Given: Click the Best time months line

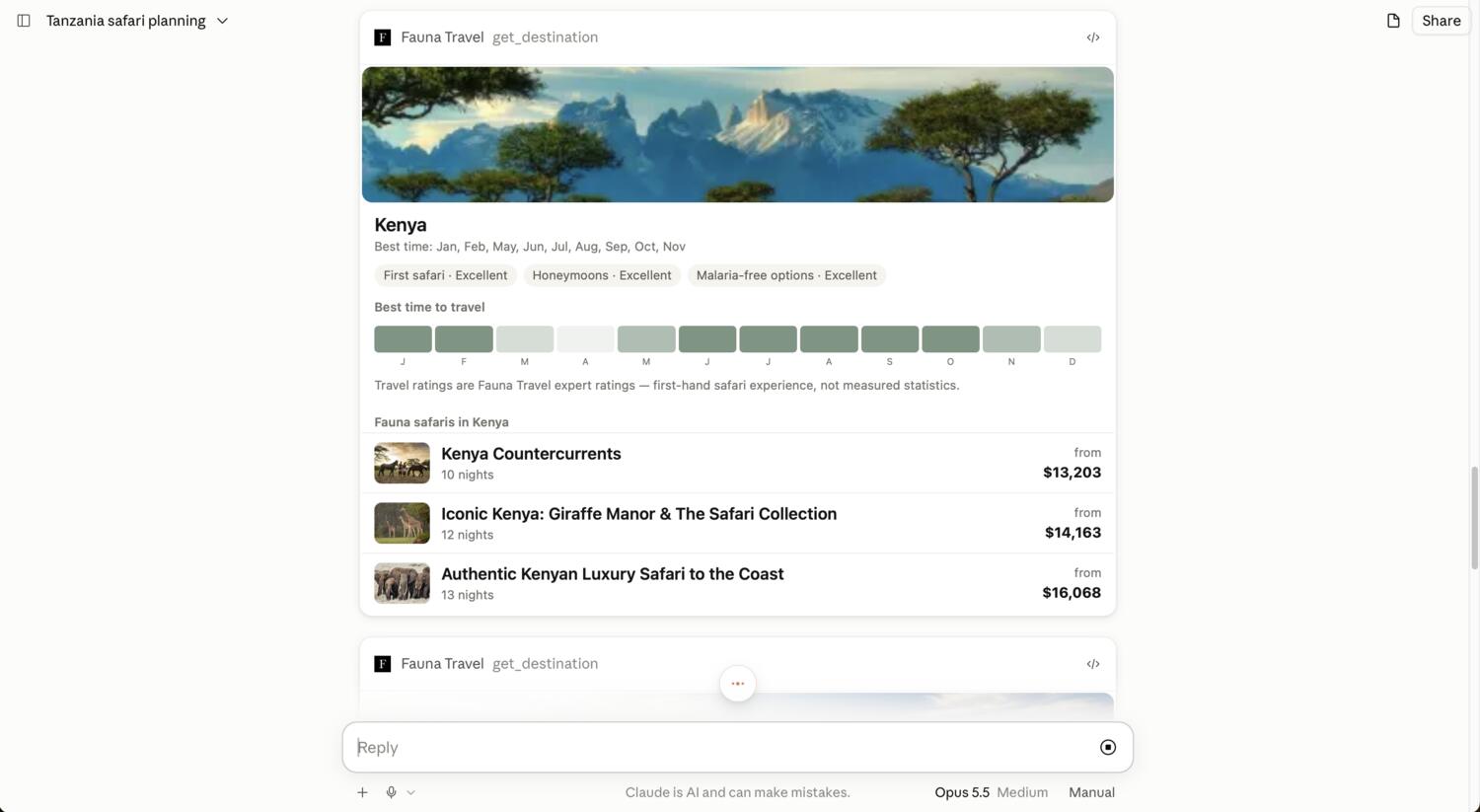Looking at the screenshot, I should coord(530,247).
